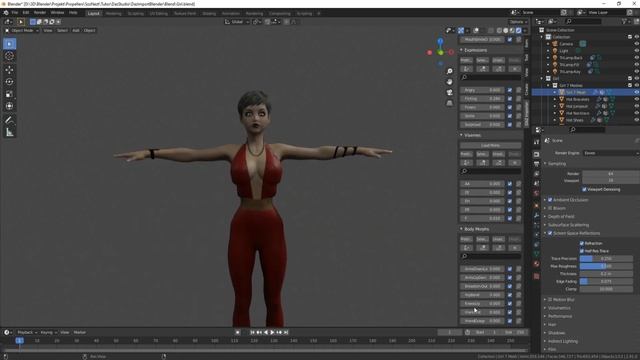
Task: Toggle the AA viseme checkbox
Action: [510, 184]
